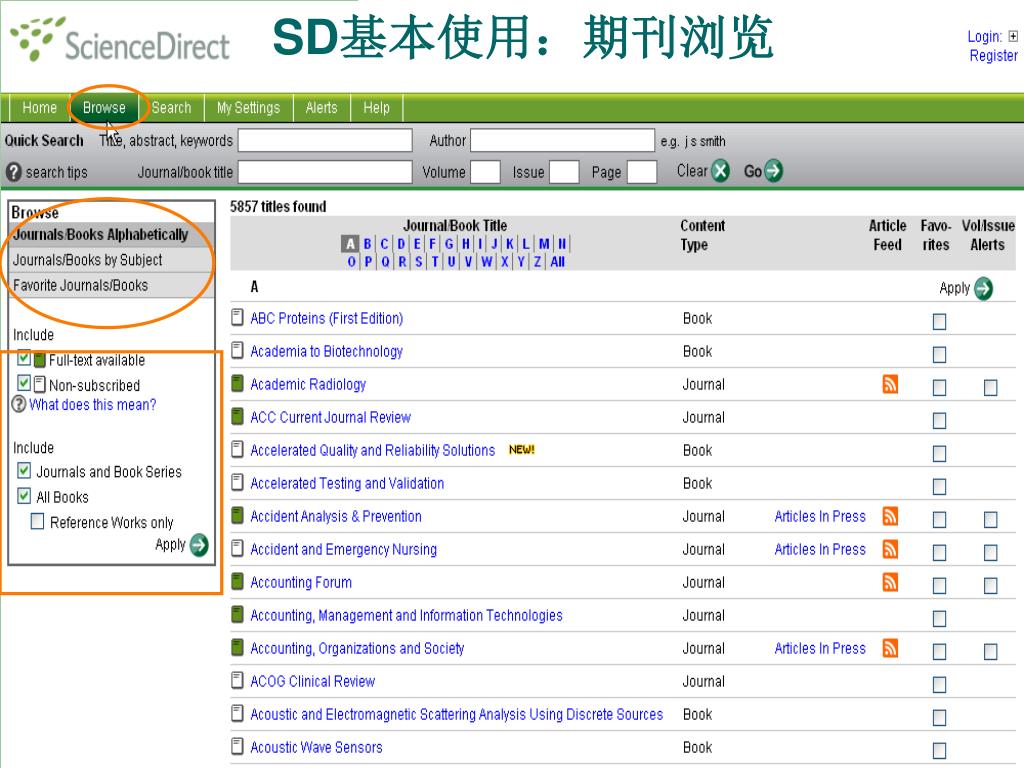Open Articles In Press for Accident Analysis & Prevention

[820, 517]
